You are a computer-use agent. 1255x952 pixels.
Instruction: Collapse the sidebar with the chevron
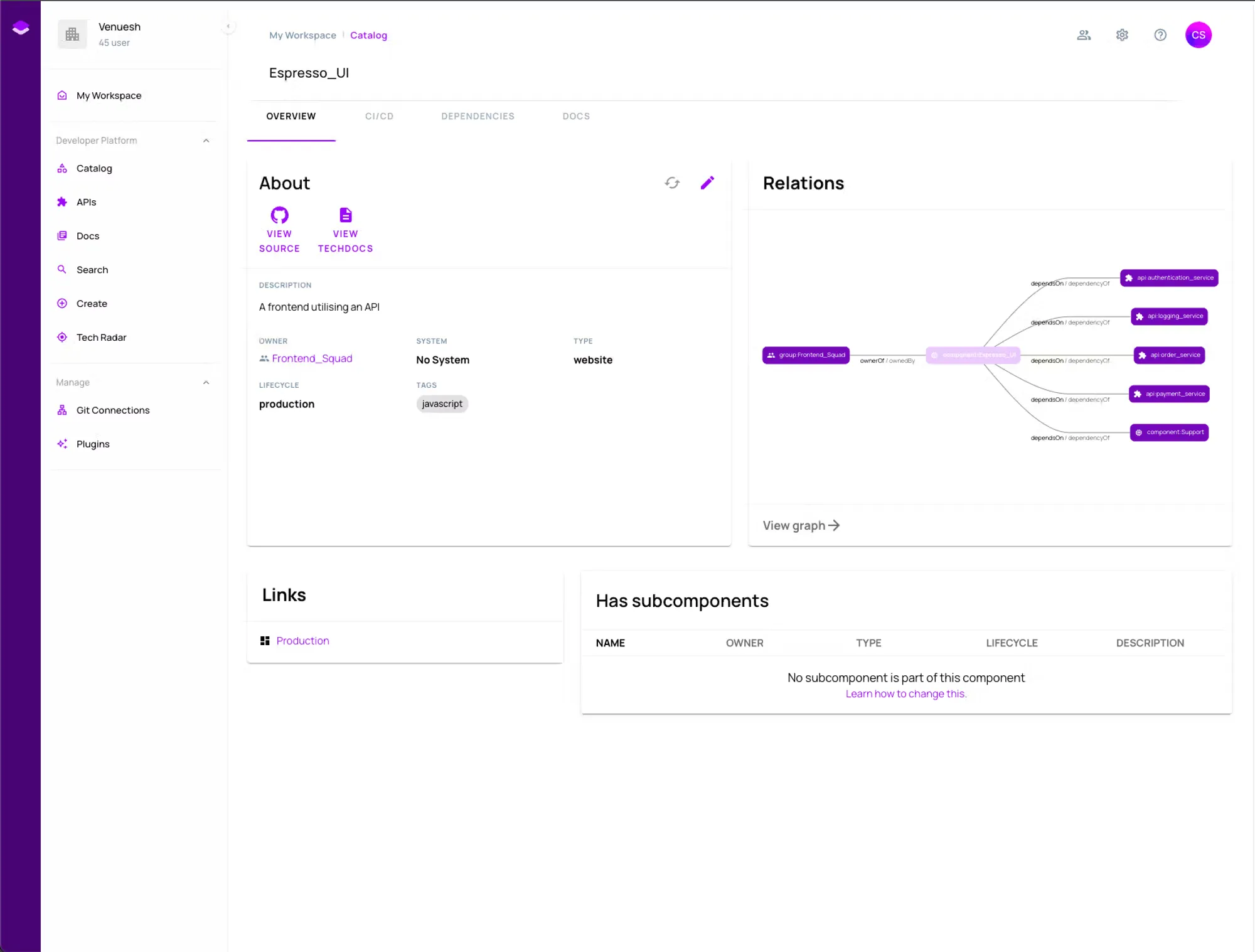click(x=228, y=26)
